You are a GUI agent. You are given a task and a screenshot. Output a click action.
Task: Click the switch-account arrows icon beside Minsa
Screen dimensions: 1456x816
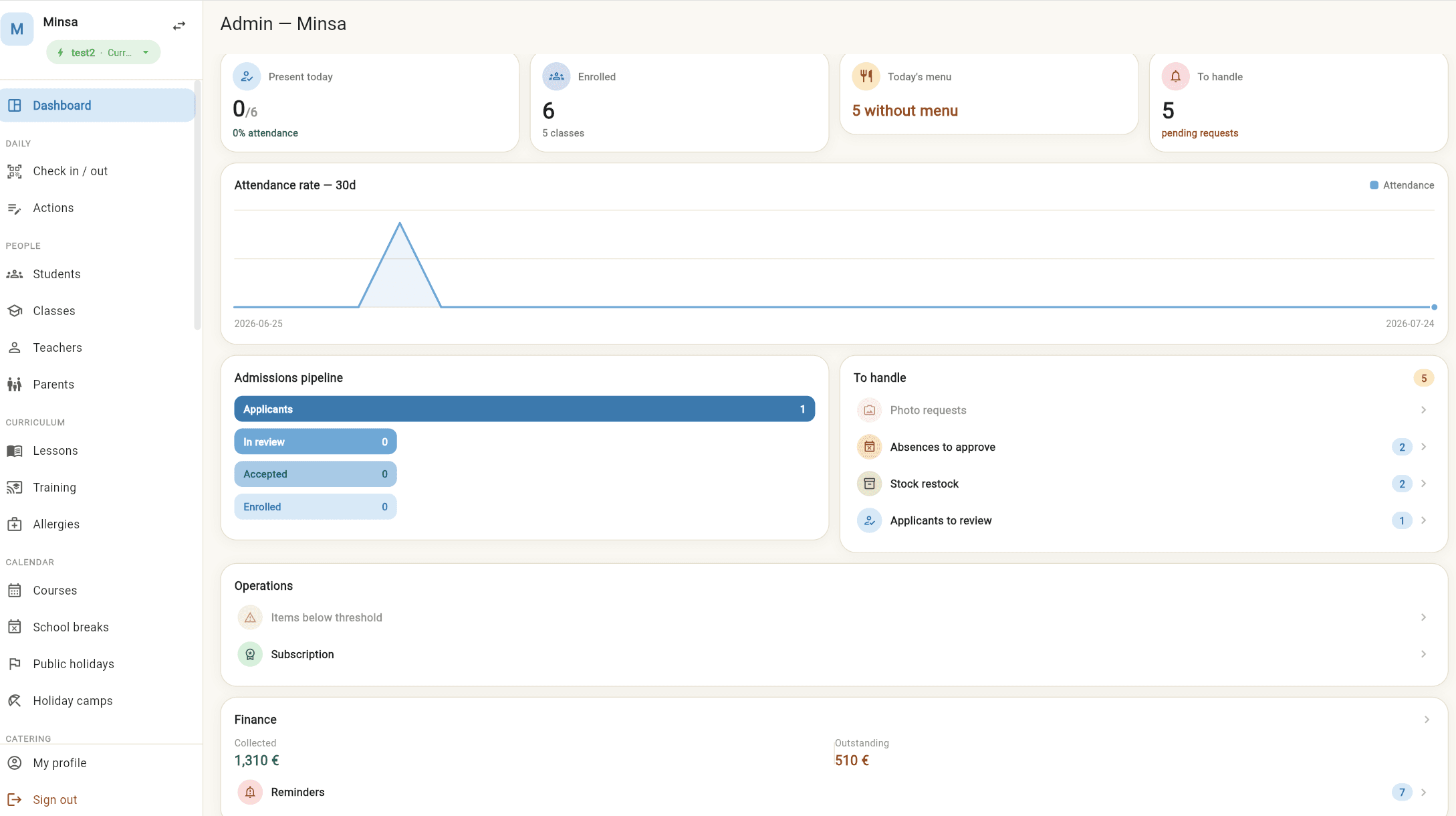(x=178, y=26)
